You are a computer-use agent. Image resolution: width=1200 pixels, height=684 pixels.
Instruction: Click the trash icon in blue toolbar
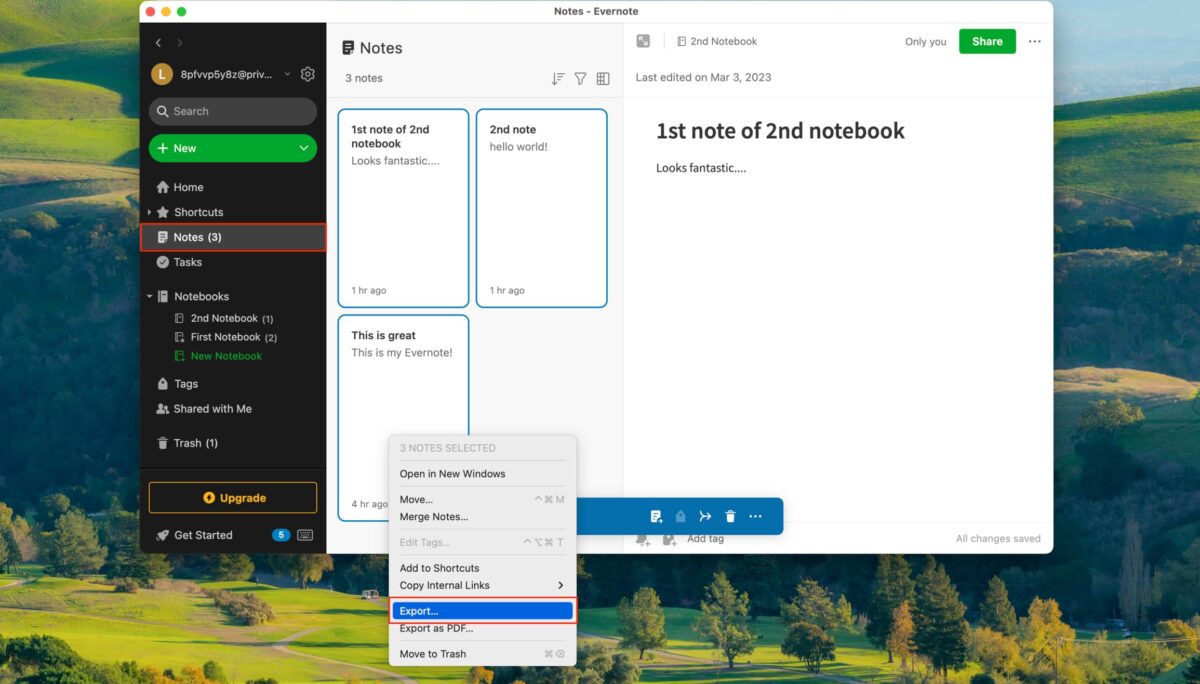[730, 516]
